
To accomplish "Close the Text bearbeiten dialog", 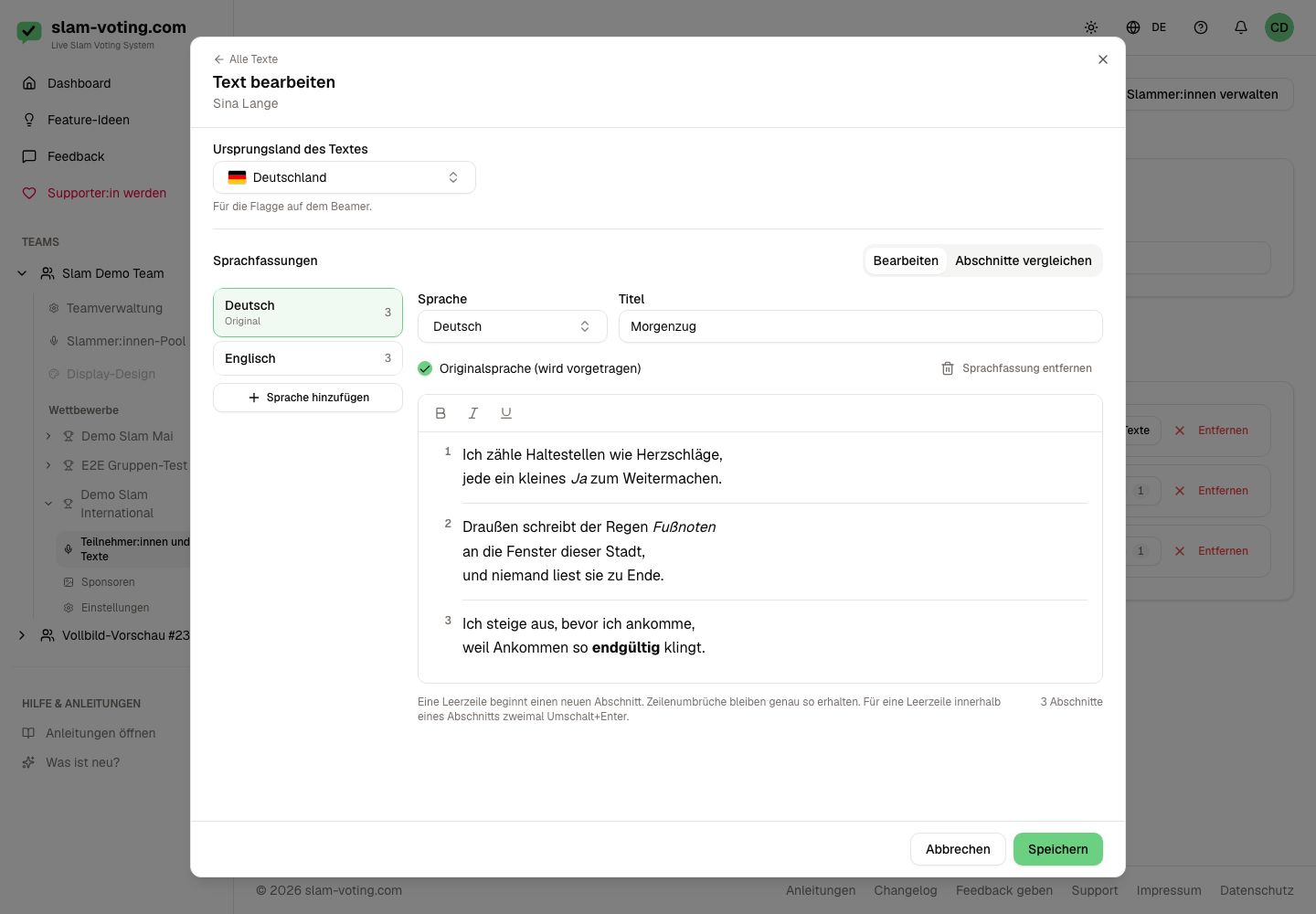I will pos(1103,59).
